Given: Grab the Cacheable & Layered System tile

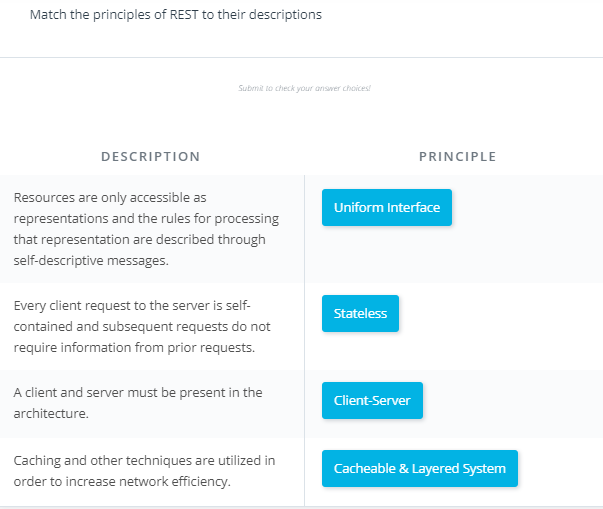Looking at the screenshot, I should coord(420,468).
